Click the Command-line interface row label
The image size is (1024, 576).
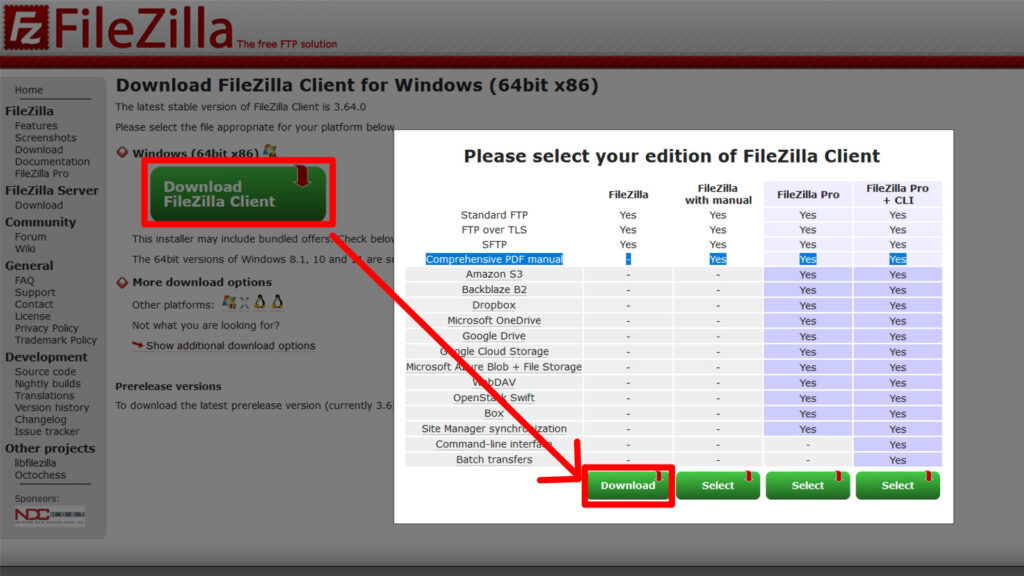click(x=494, y=444)
